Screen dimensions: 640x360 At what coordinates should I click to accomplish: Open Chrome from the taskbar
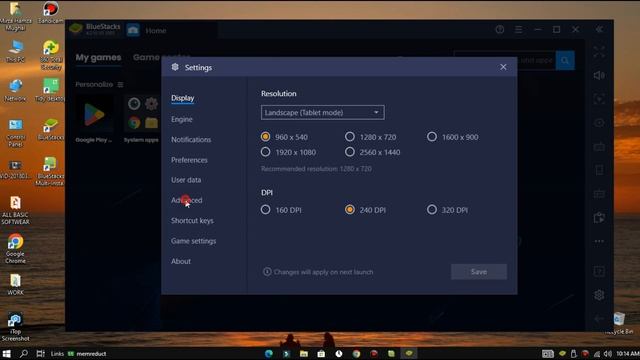[356, 353]
